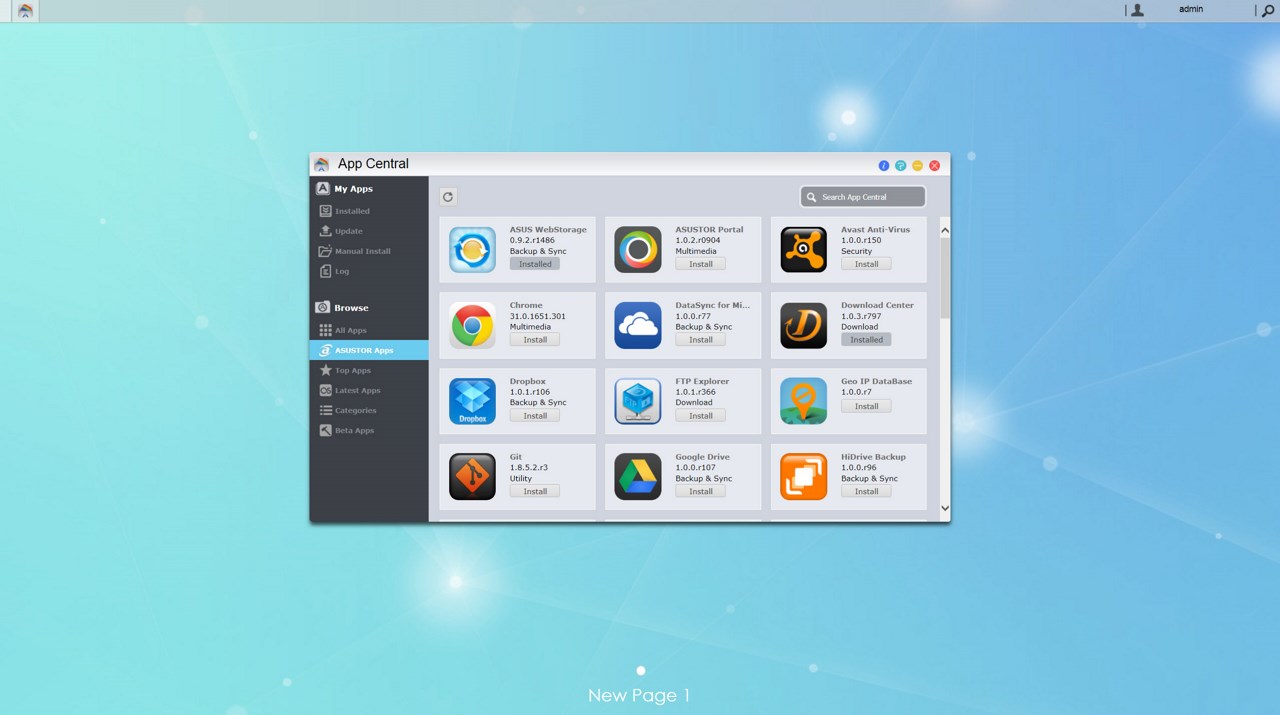Click the ASUS WebStorage app icon
The width and height of the screenshot is (1280, 715).
pos(472,250)
